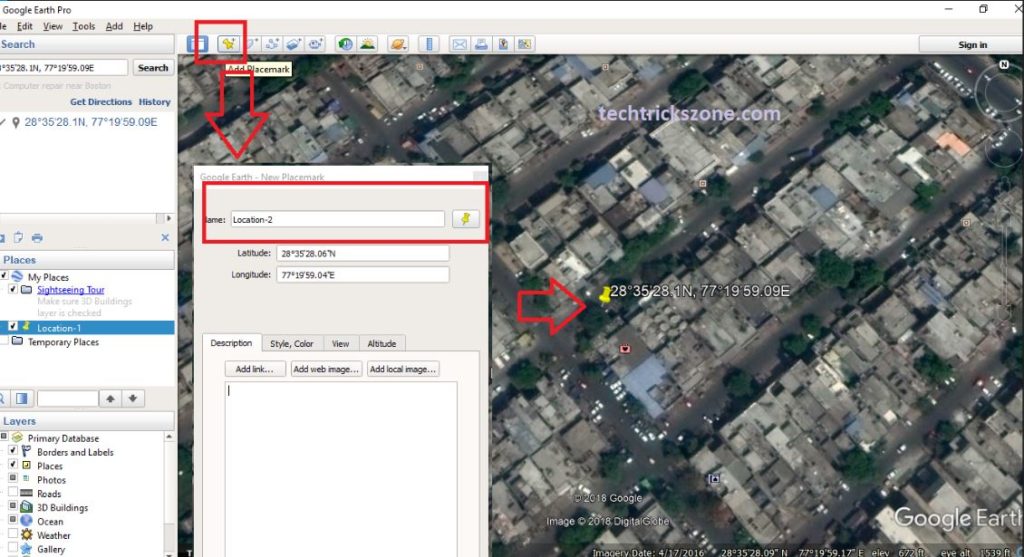Toggle sunlight icon in toolbar
Screen dimensions: 1024x557
click(367, 44)
